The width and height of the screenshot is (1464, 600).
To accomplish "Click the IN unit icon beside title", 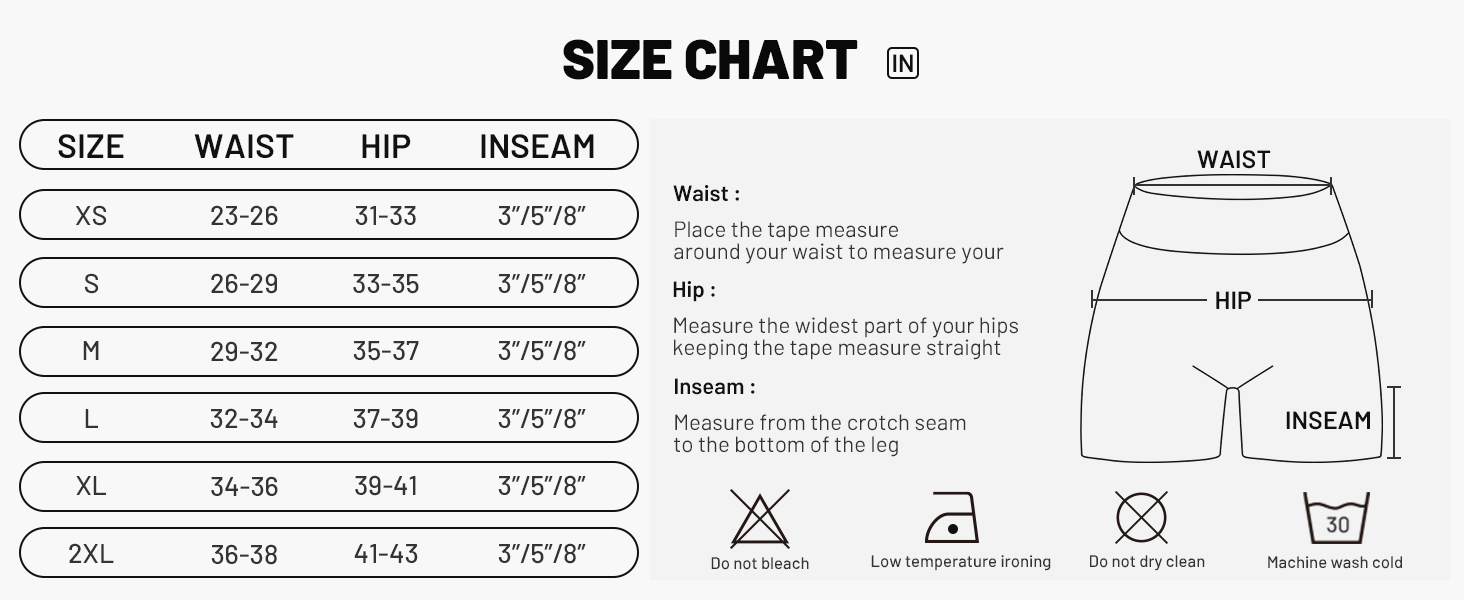I will point(902,63).
